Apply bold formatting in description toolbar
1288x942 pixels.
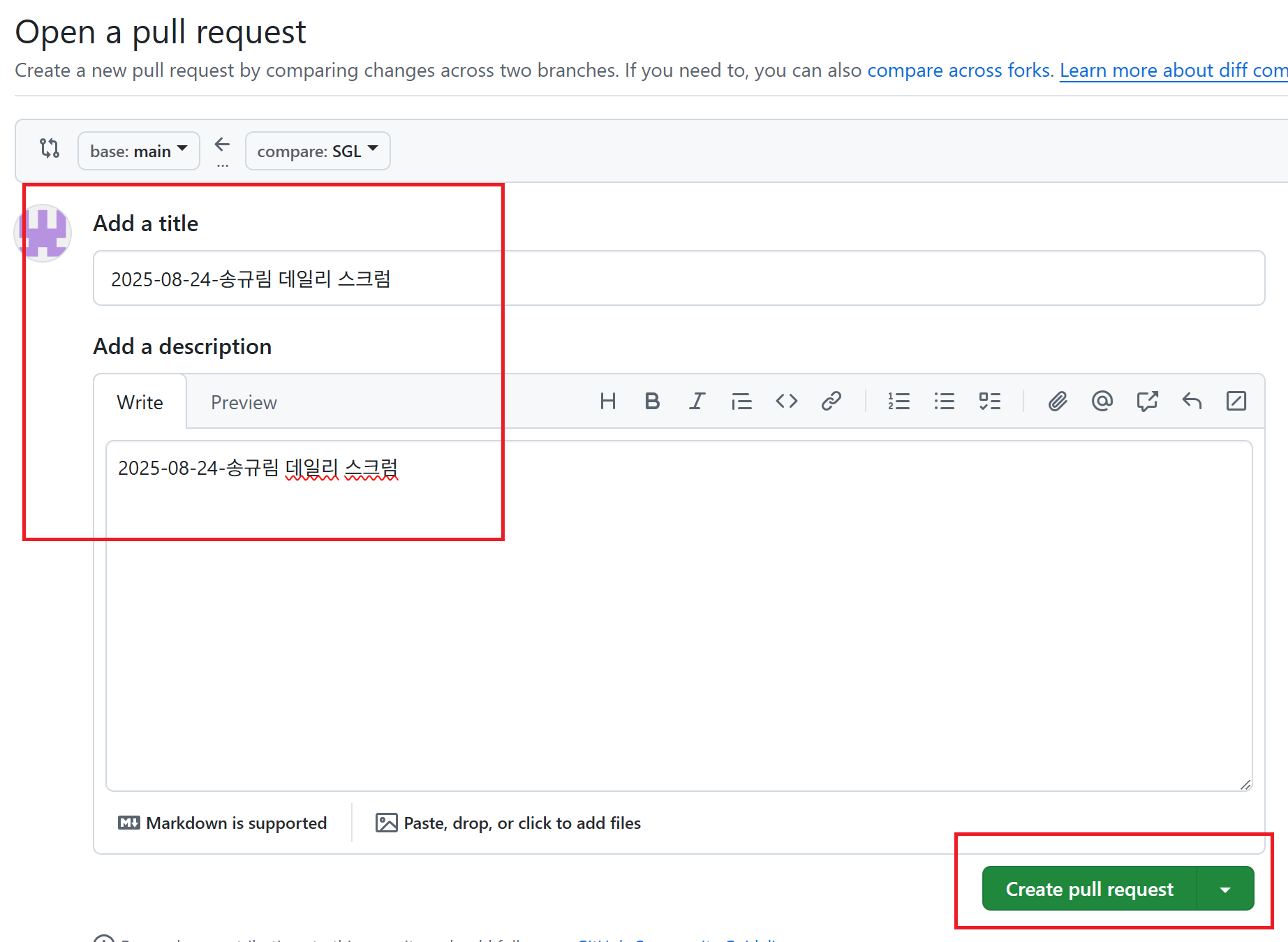[x=652, y=401]
